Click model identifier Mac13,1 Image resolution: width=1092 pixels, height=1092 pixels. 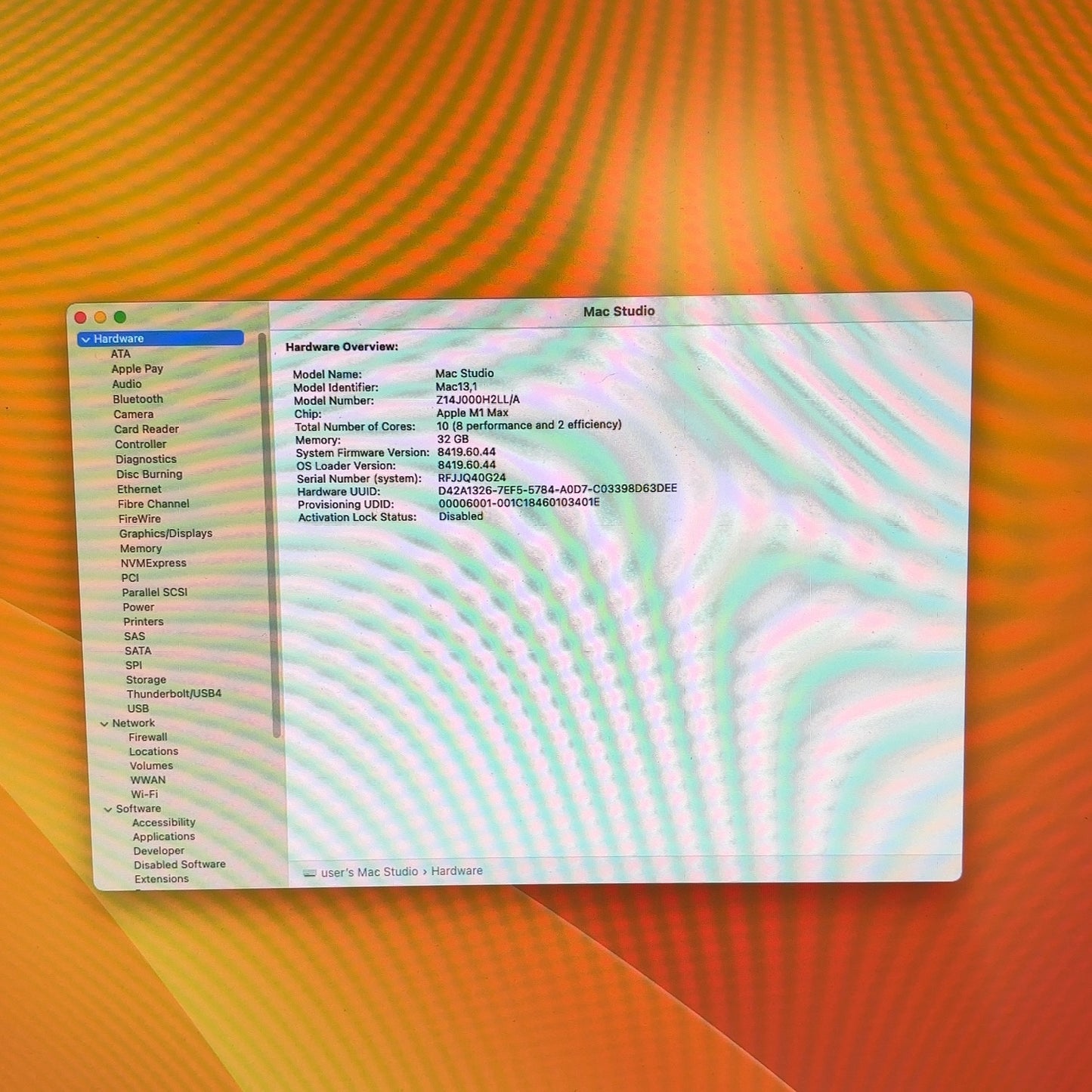click(456, 387)
